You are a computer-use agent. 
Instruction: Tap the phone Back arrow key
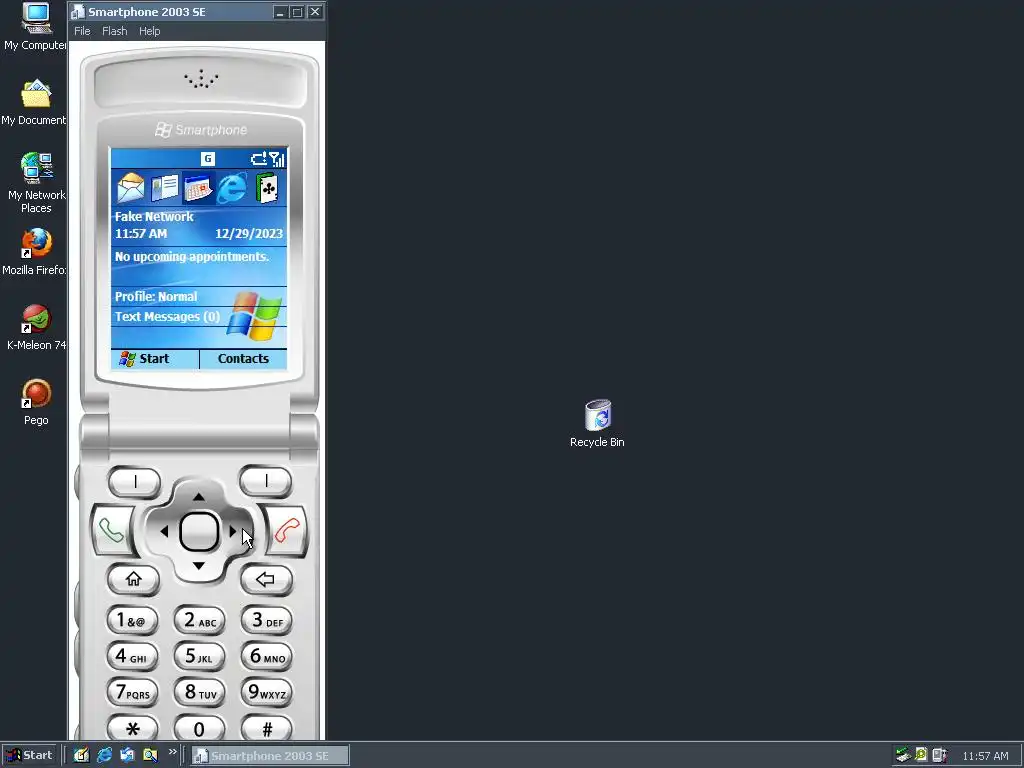click(x=265, y=579)
